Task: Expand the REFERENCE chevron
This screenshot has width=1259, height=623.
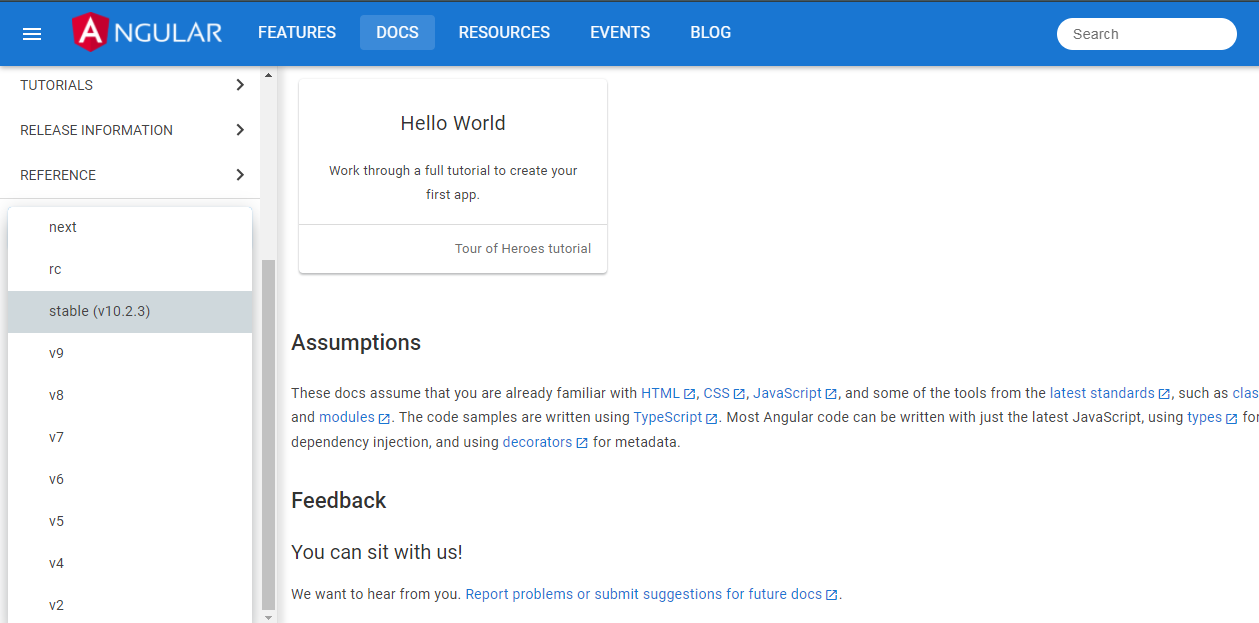Action: point(240,175)
